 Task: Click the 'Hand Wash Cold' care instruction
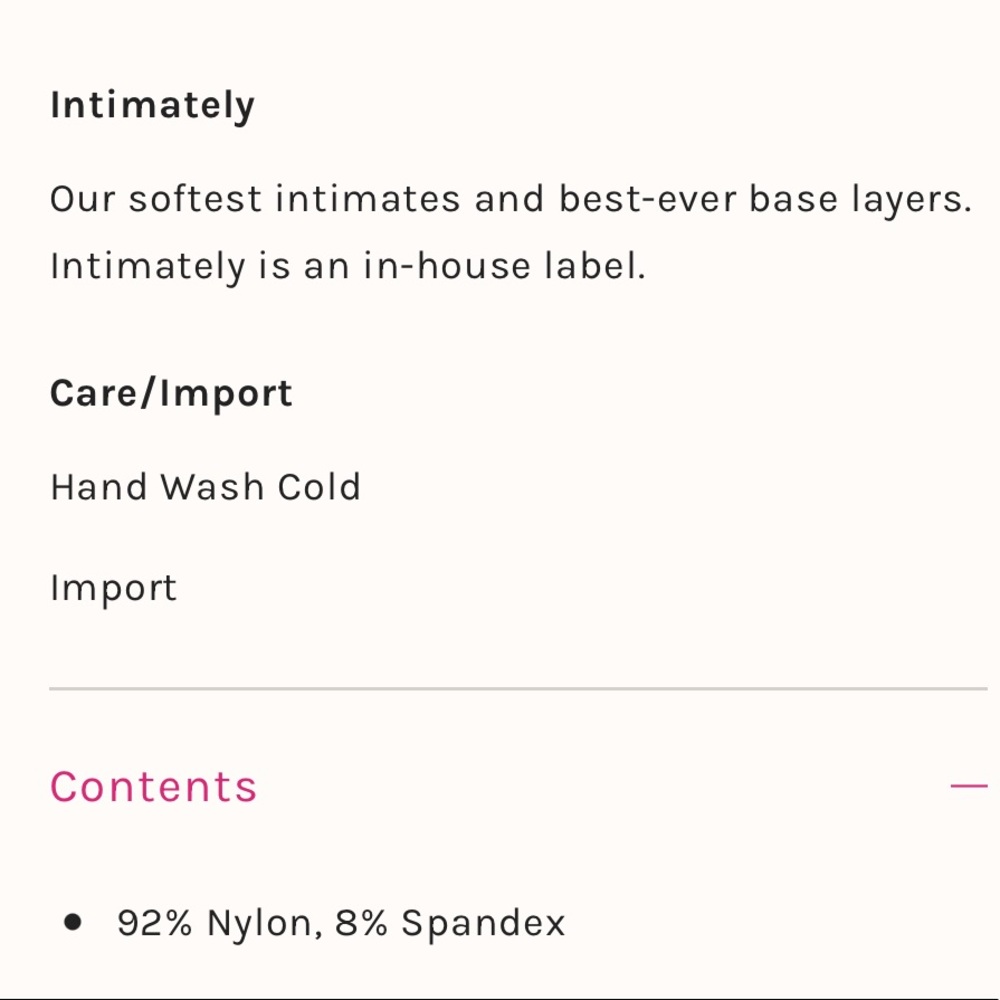click(x=205, y=487)
